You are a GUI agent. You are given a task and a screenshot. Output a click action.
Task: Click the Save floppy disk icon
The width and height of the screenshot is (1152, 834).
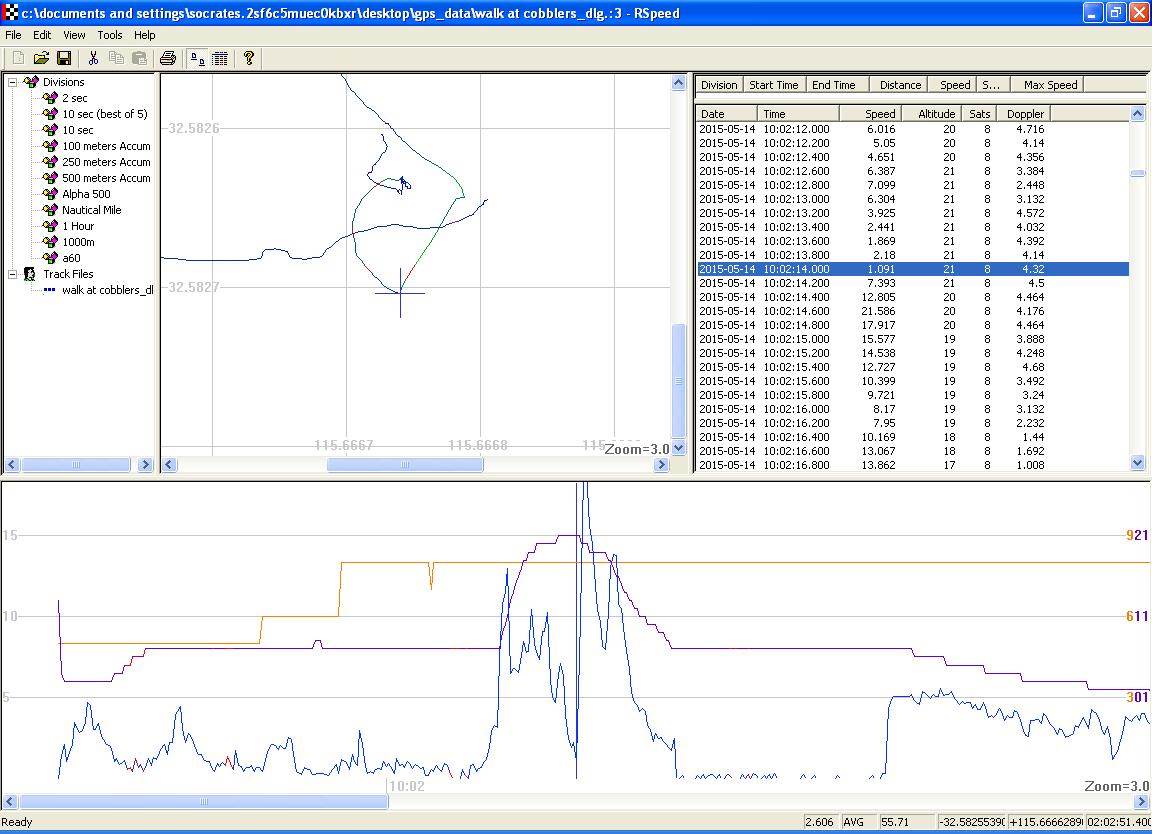63,59
